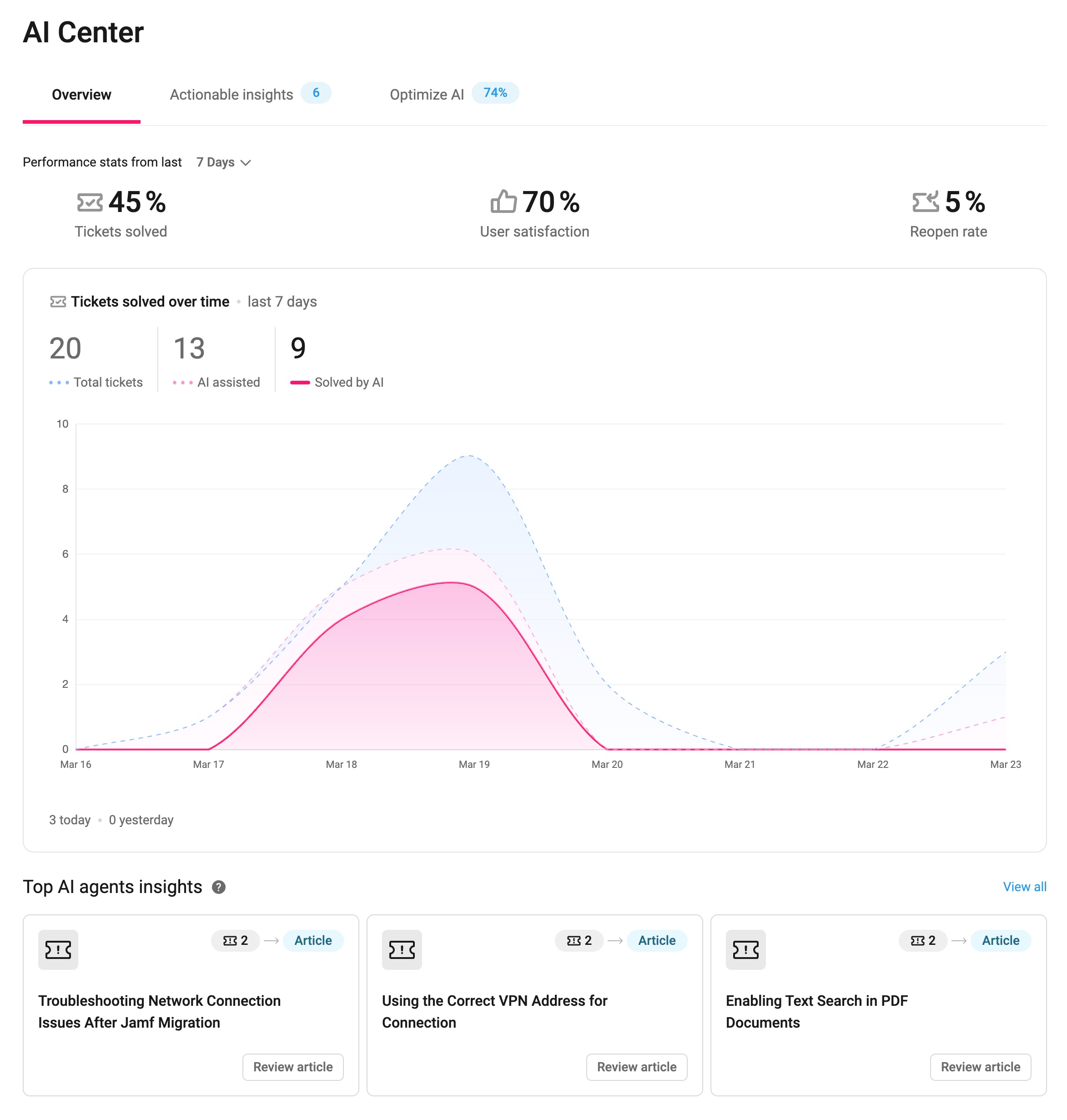Toggle the AI assisted legend series
This screenshot has width=1067, height=1120.
(216, 382)
